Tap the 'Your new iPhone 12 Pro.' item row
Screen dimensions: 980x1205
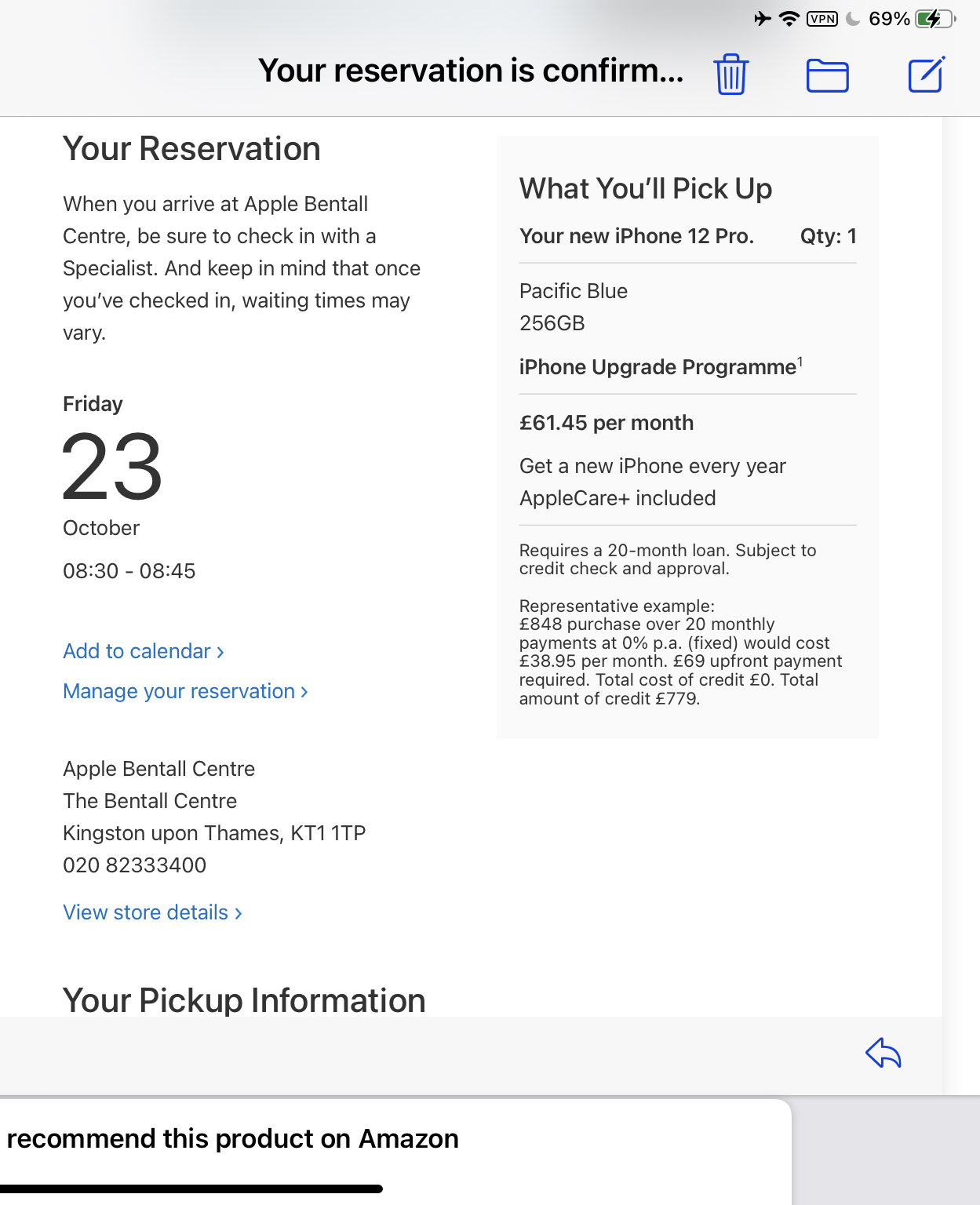tap(688, 236)
